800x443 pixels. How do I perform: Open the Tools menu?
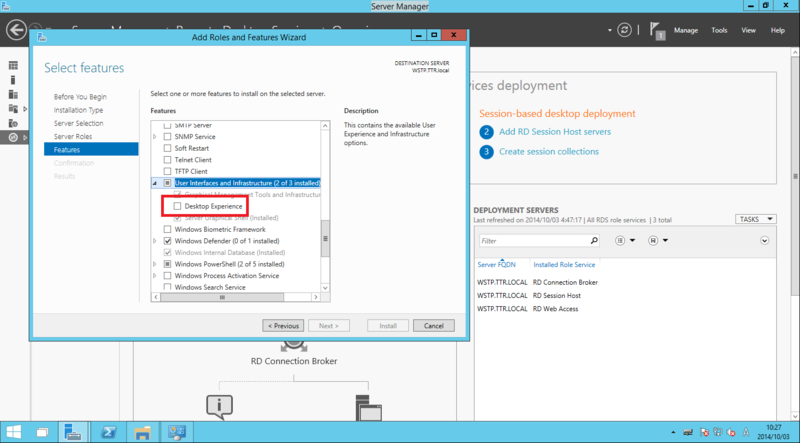pyautogui.click(x=719, y=30)
